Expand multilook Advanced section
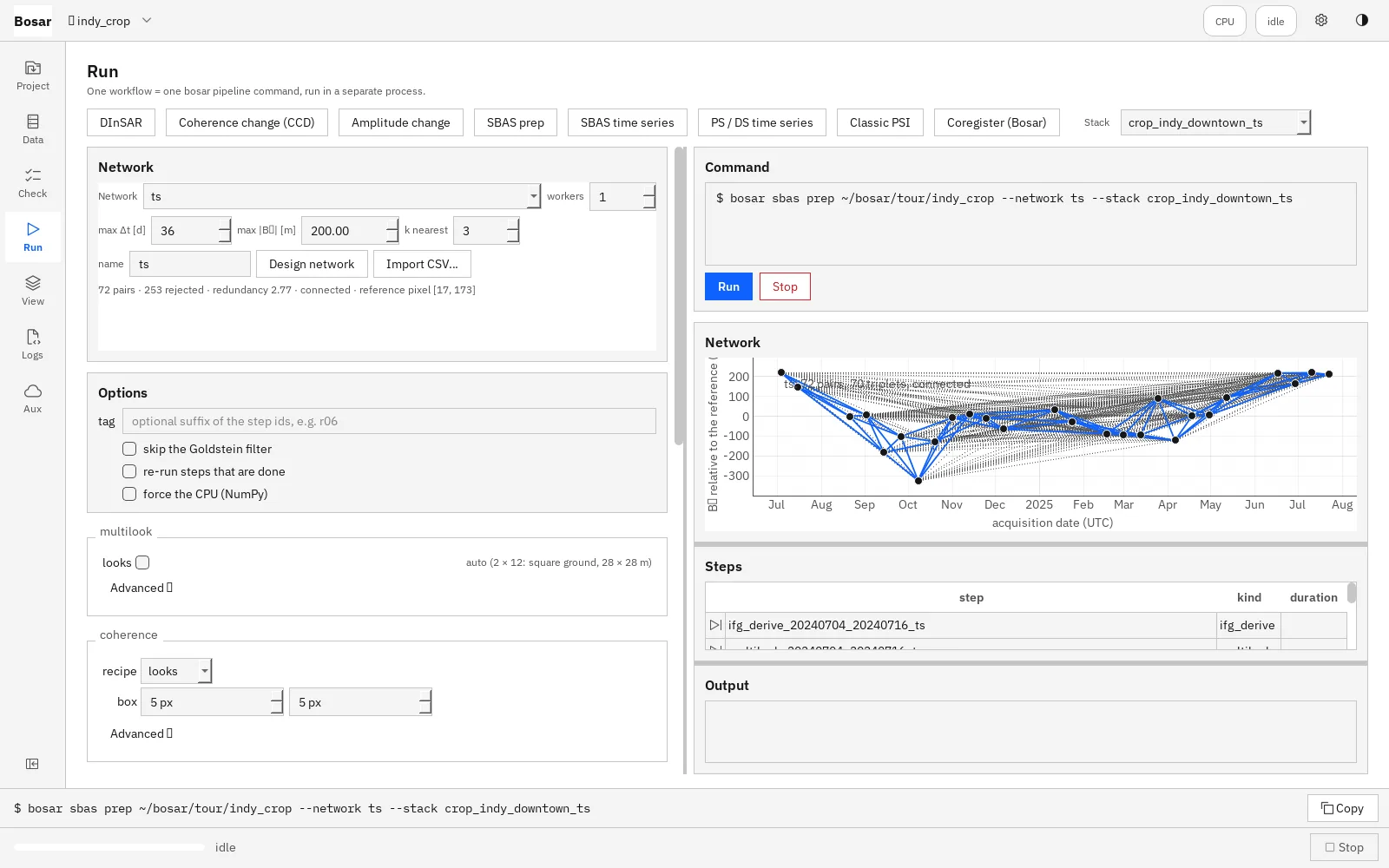The height and width of the screenshot is (868, 1389). (142, 588)
